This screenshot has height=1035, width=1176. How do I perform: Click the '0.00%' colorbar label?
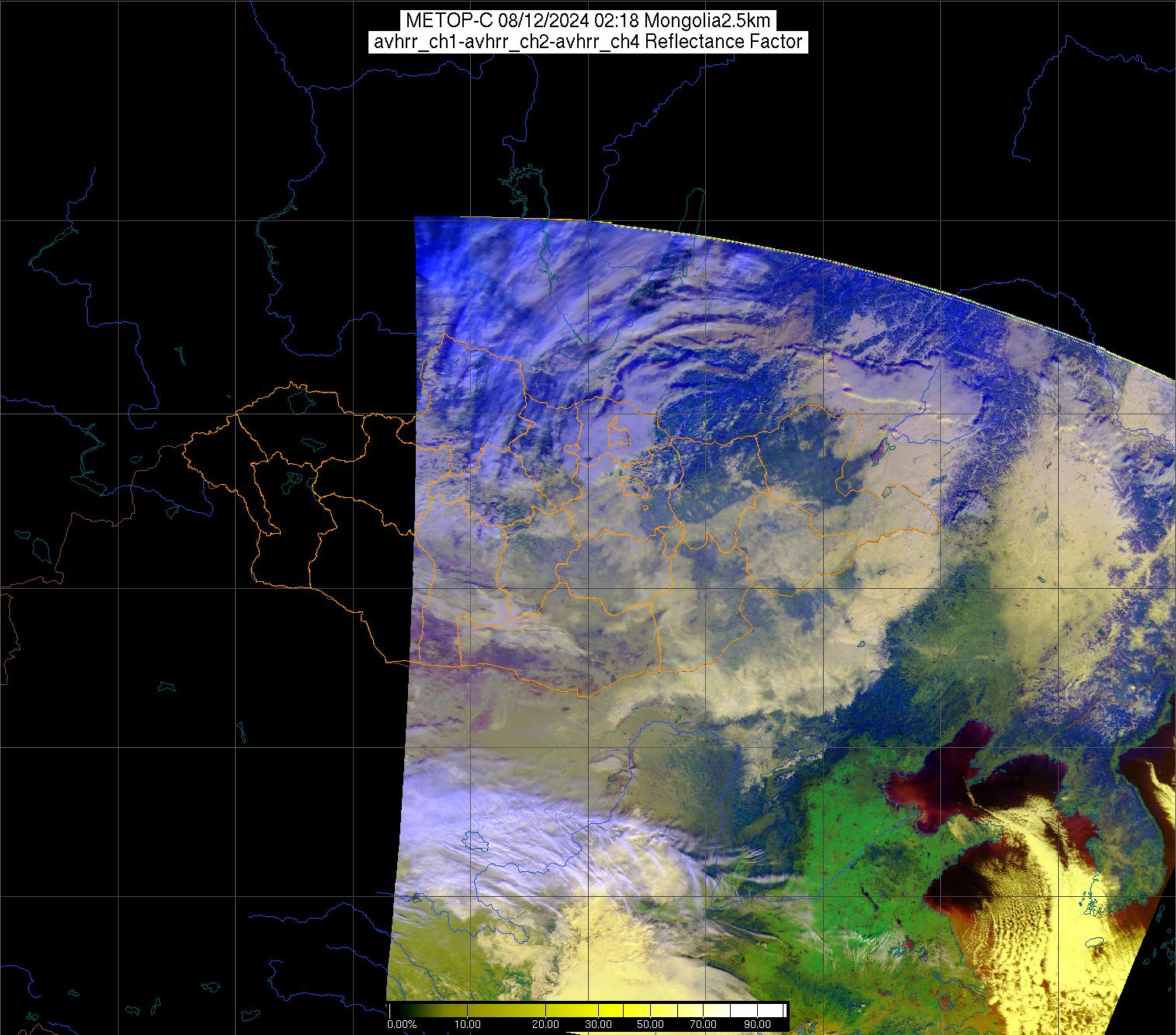point(401,1025)
